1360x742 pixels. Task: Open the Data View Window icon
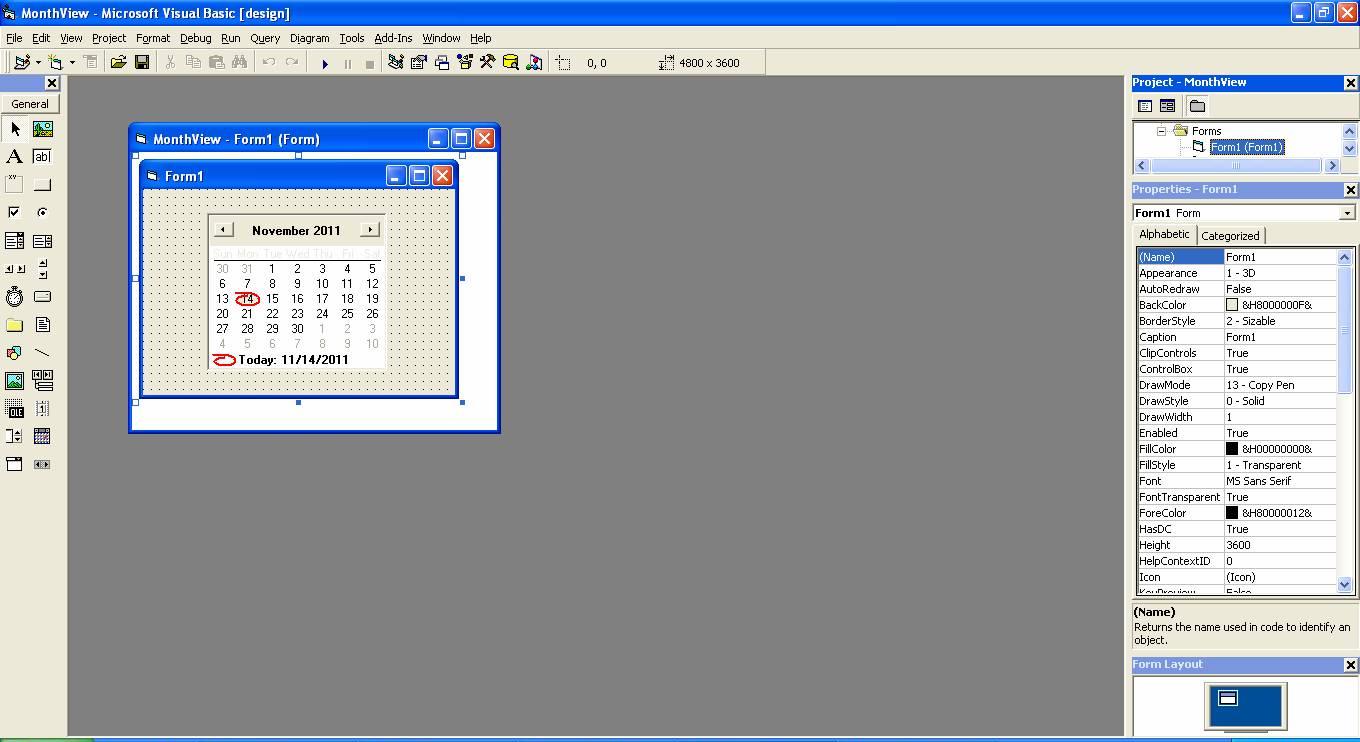(x=511, y=63)
